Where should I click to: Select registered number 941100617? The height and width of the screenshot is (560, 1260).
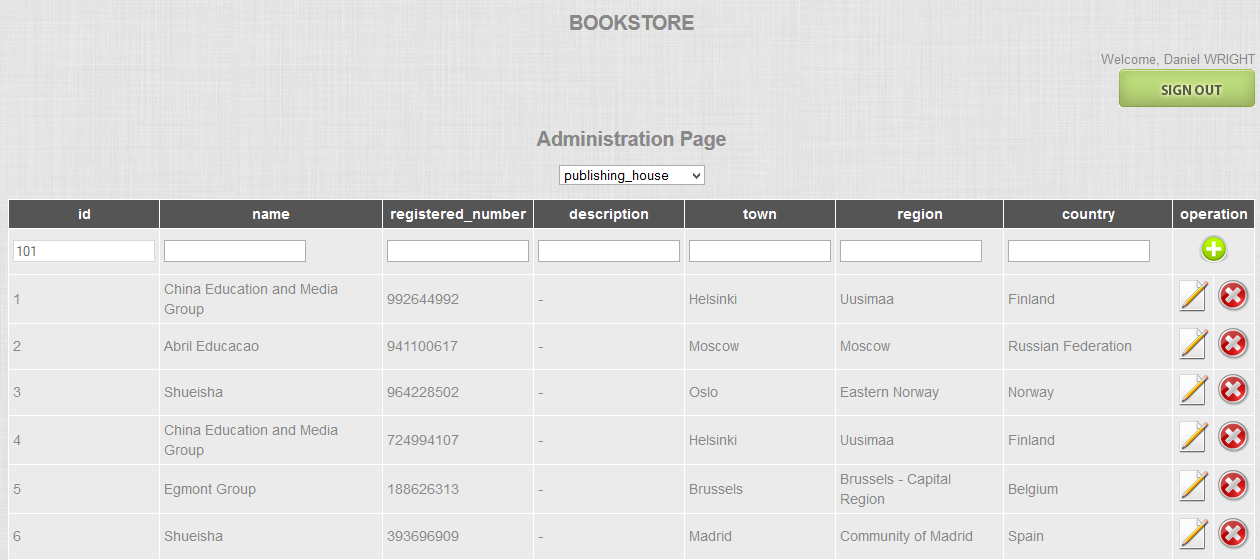click(422, 346)
